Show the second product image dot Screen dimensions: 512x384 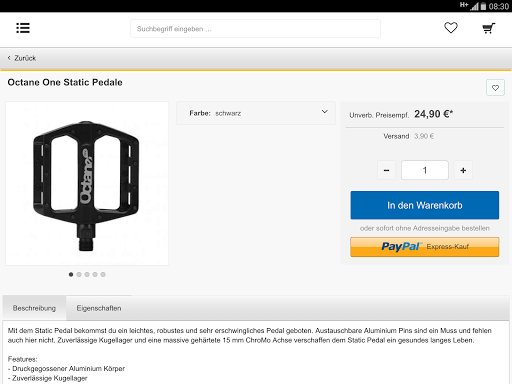(x=79, y=274)
